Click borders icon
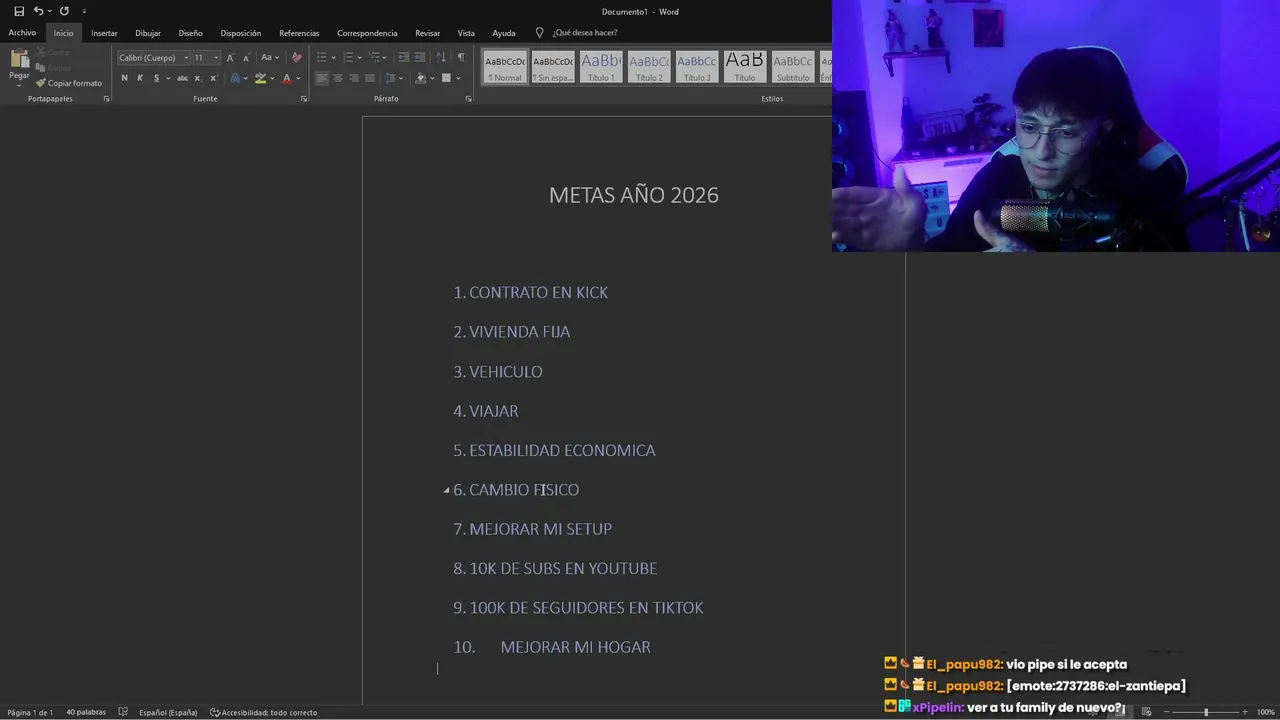The height and width of the screenshot is (720, 1280). tap(446, 78)
